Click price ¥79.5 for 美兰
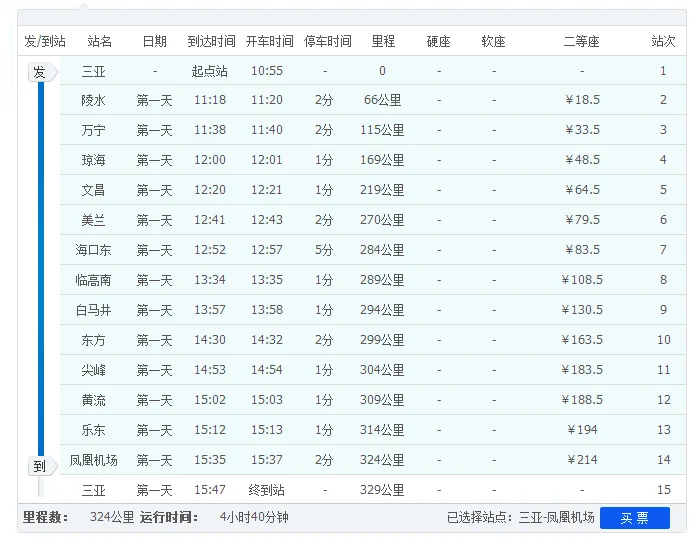 [582, 220]
